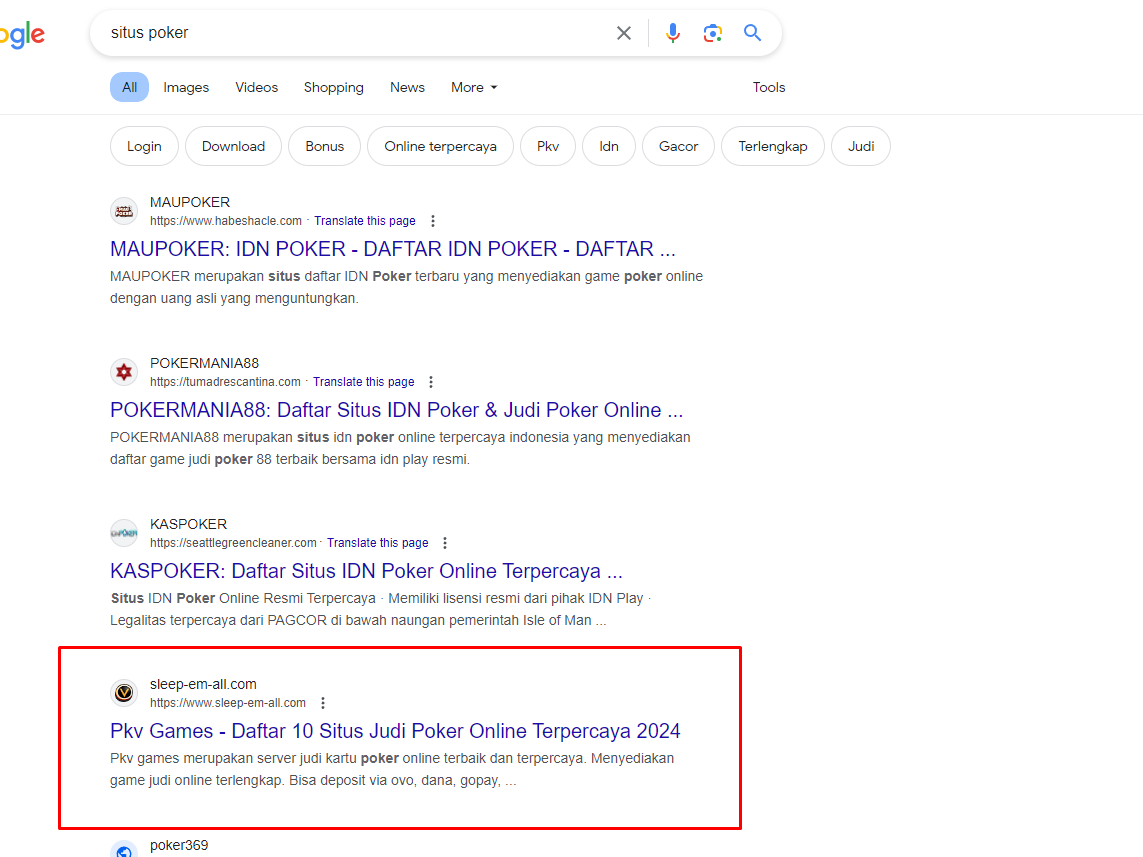Click the blue magnifying glass search icon
This screenshot has width=1143, height=857.
pyautogui.click(x=753, y=33)
